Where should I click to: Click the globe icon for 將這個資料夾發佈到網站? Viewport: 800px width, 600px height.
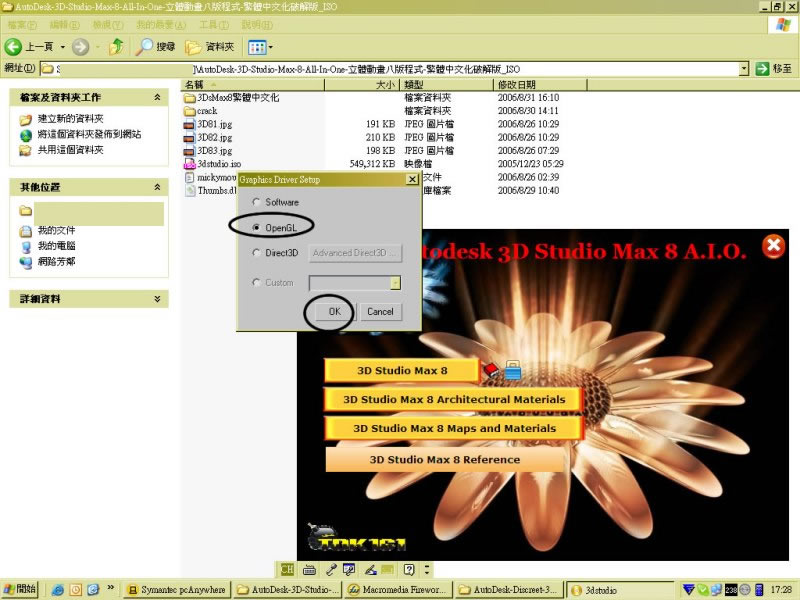coord(26,135)
